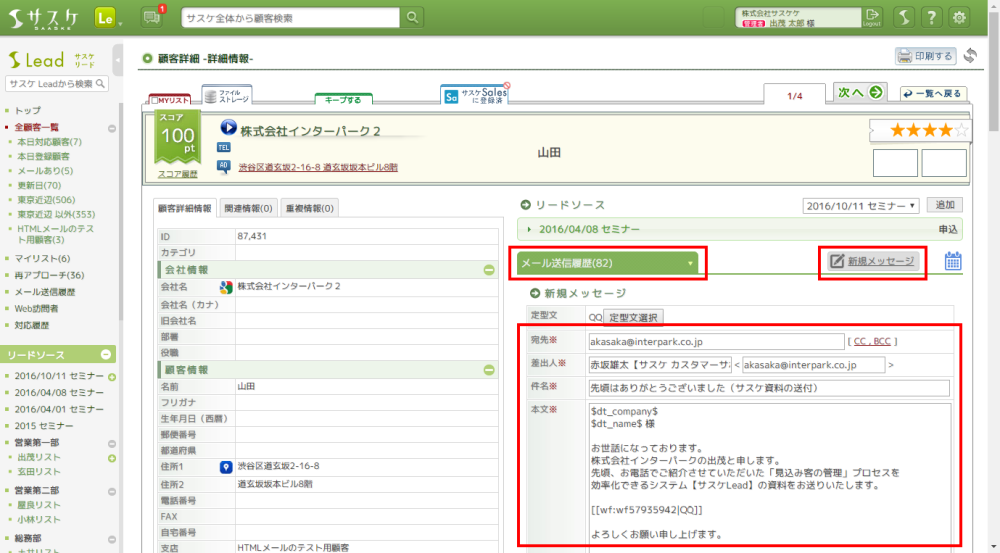Image resolution: width=1000 pixels, height=553 pixels.
Task: Click the refresh arrows icon near 印刷する
Action: (x=970, y=56)
